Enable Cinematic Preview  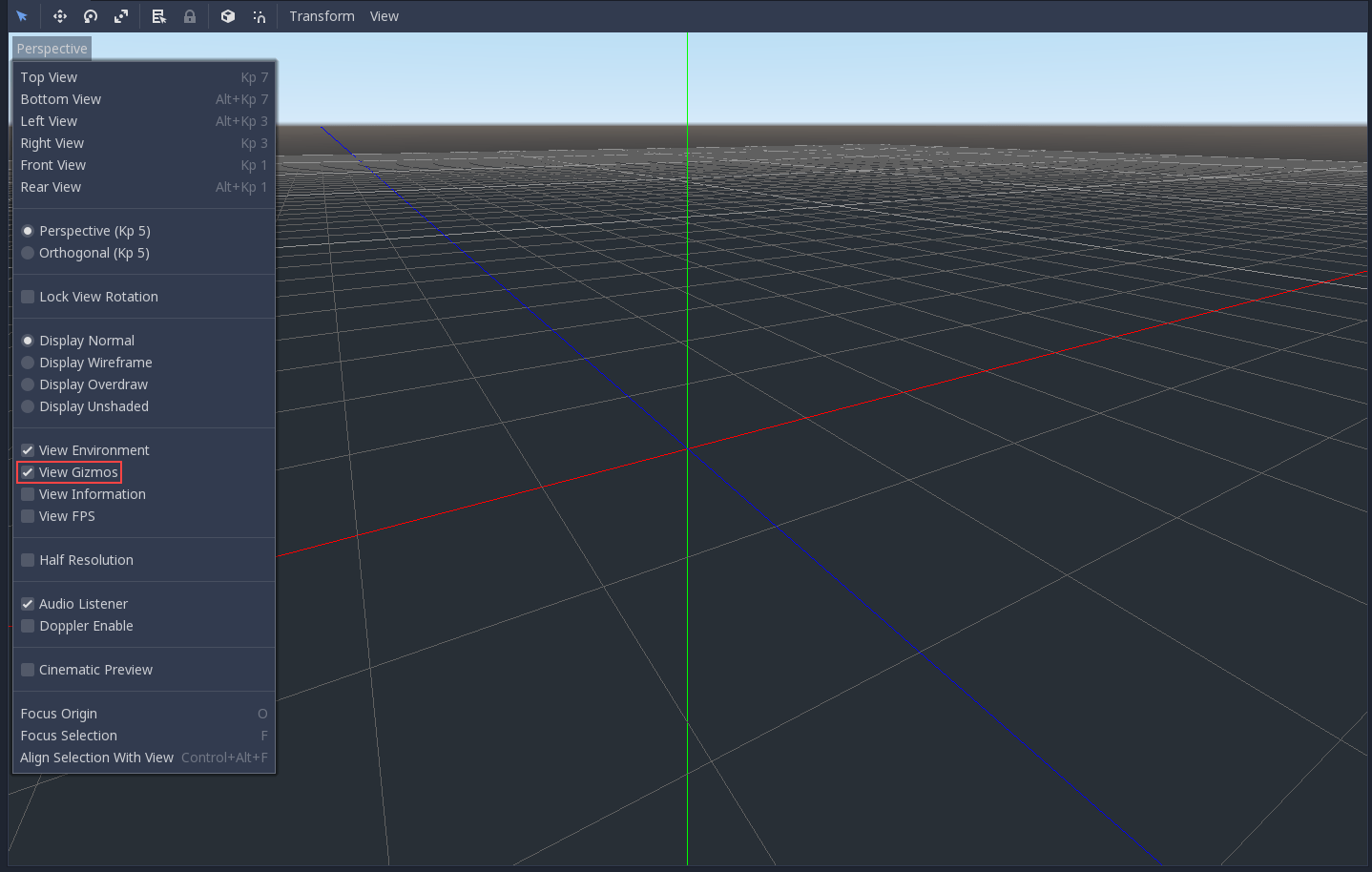coord(95,669)
